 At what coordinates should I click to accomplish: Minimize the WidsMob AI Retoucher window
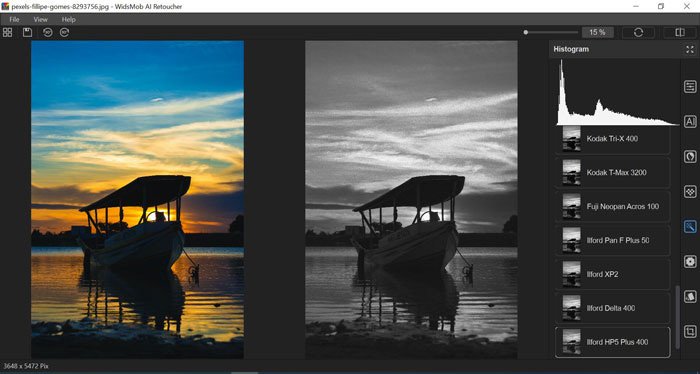pyautogui.click(x=636, y=6)
